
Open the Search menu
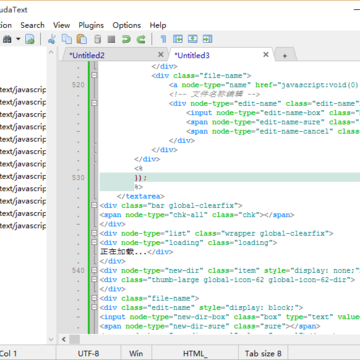pos(32,25)
